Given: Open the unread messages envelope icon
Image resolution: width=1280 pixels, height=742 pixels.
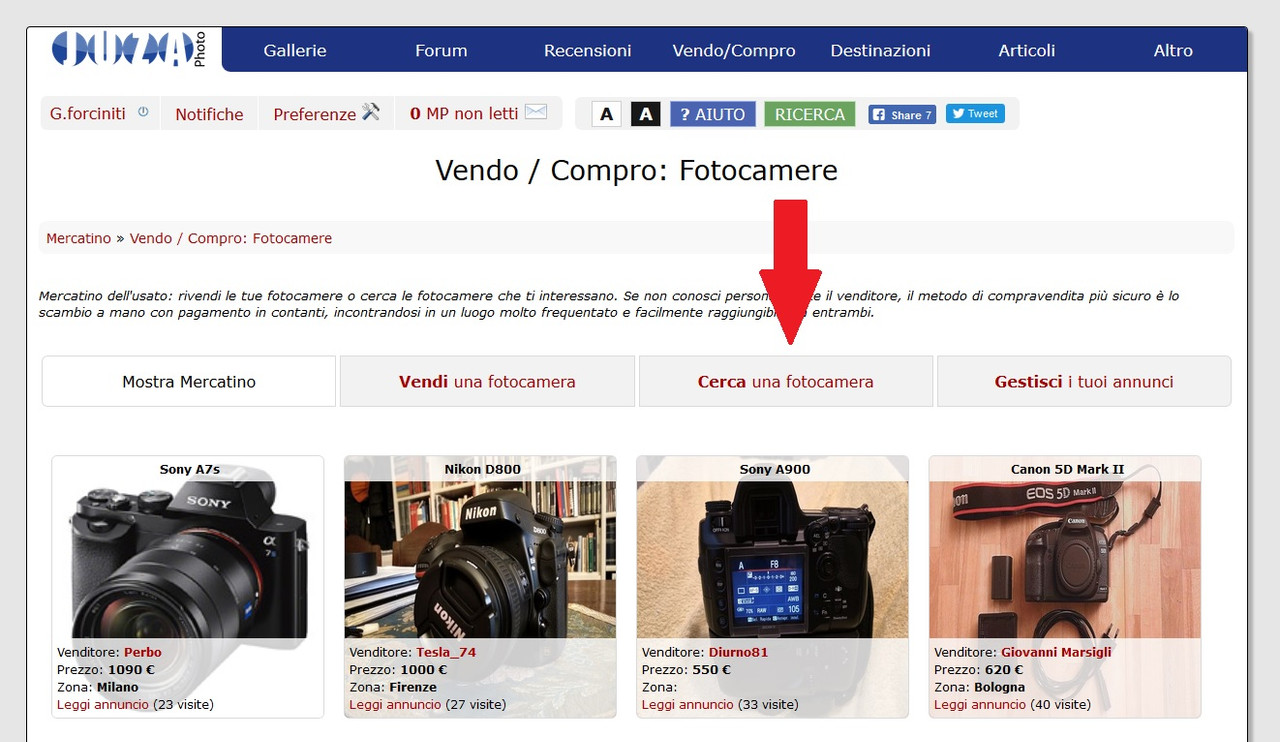Looking at the screenshot, I should (x=536, y=112).
